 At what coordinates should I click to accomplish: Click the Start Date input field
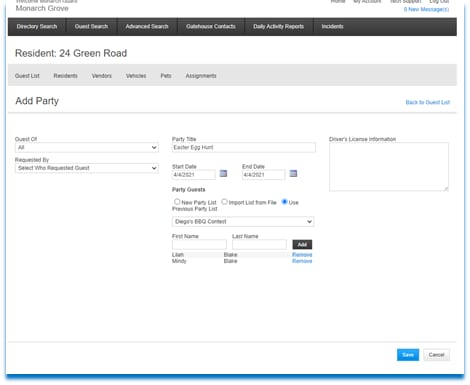click(194, 175)
